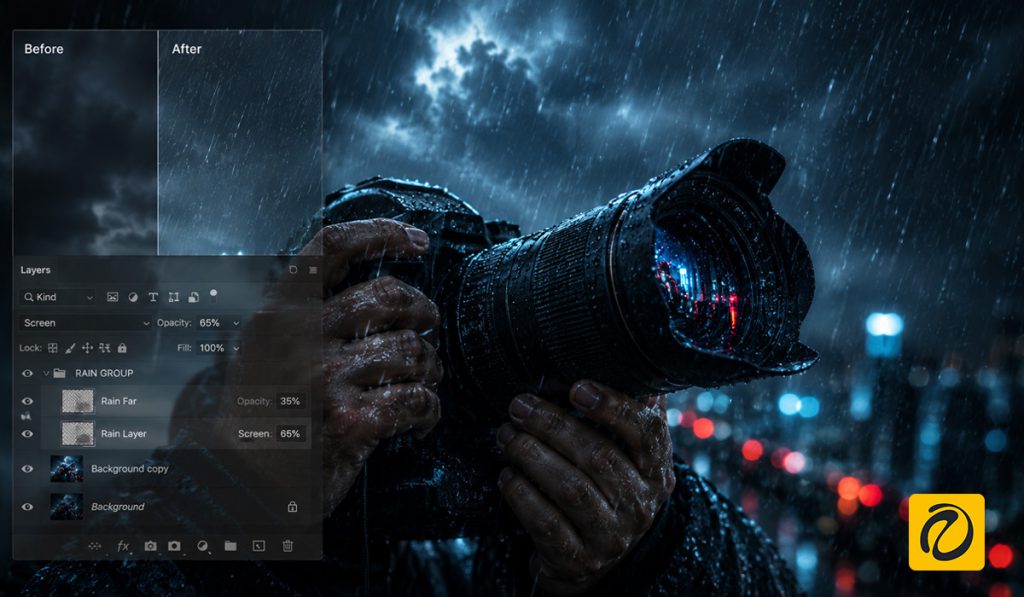Collapse the RAIN GROUP chevron
This screenshot has width=1024, height=597.
pyautogui.click(x=46, y=373)
